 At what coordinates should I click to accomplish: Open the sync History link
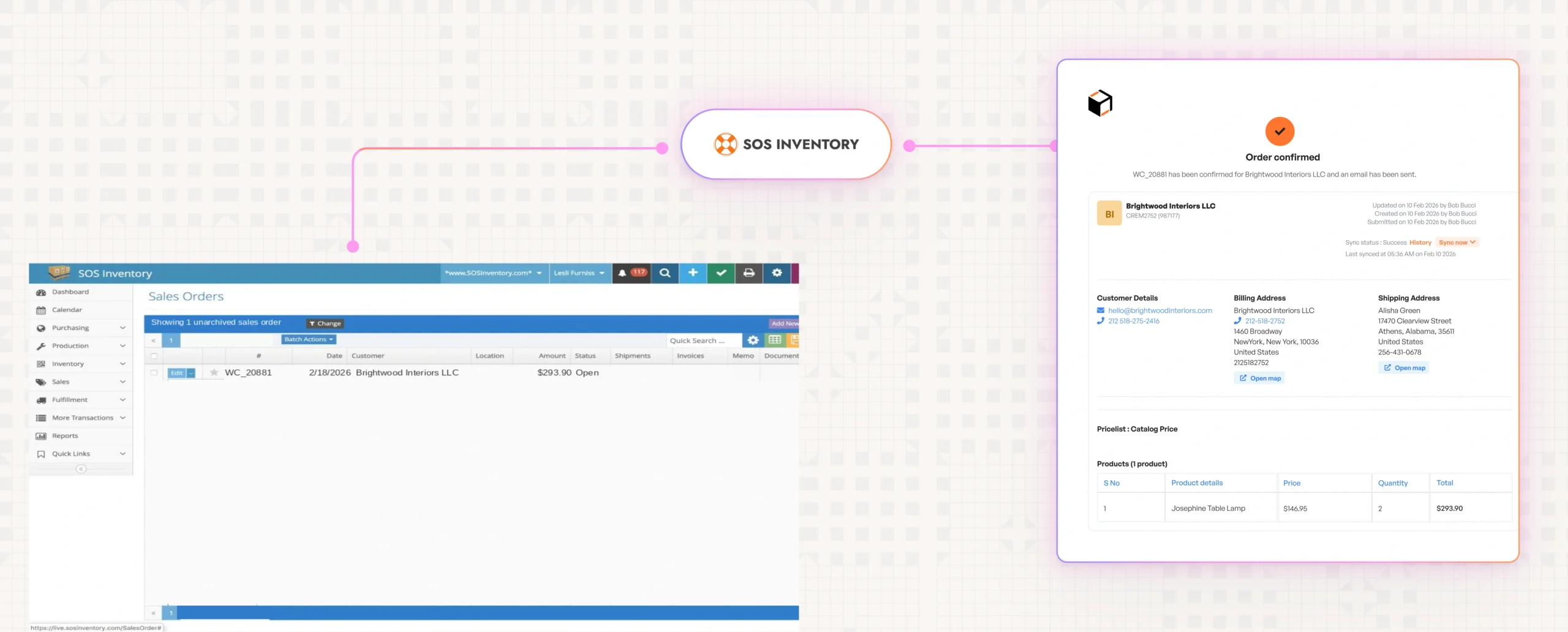click(1420, 243)
